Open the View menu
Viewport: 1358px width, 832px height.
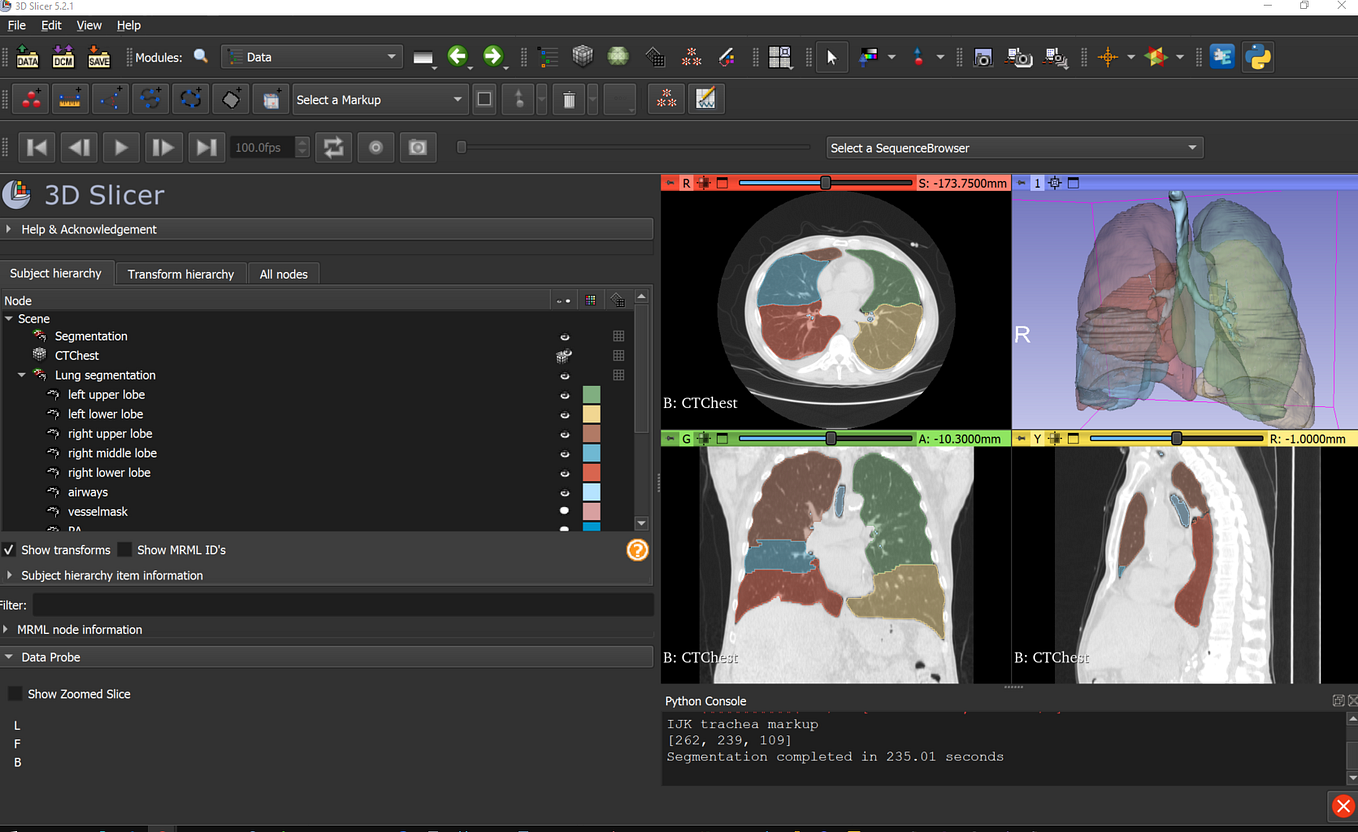(89, 25)
